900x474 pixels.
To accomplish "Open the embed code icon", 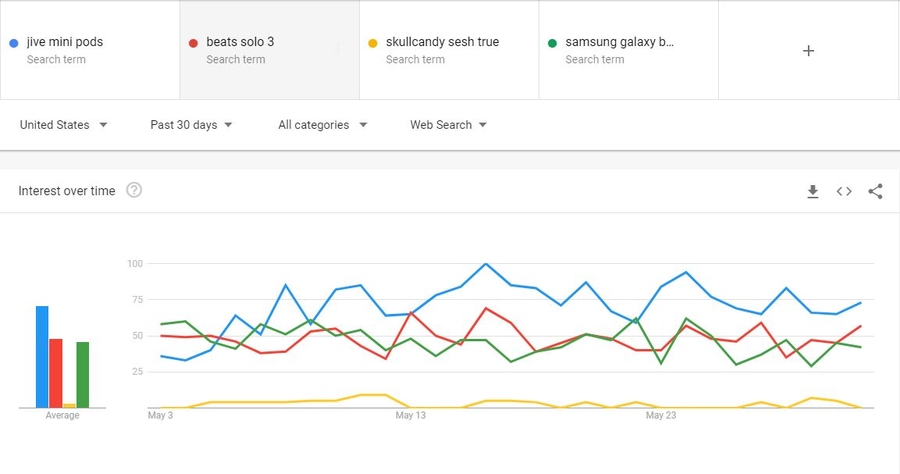I will (x=844, y=192).
